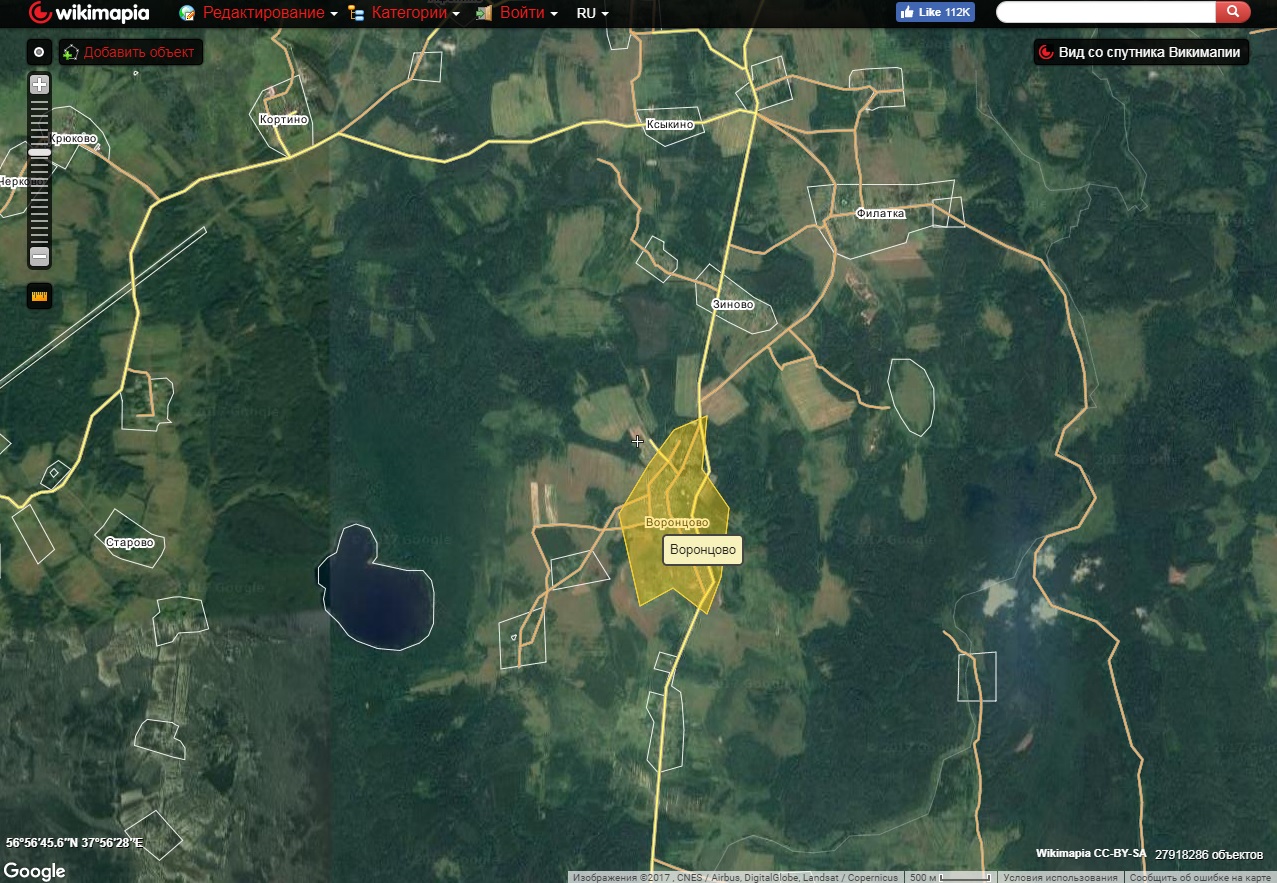Click the zoom out minus button
This screenshot has width=1277, height=883.
pos(39,257)
